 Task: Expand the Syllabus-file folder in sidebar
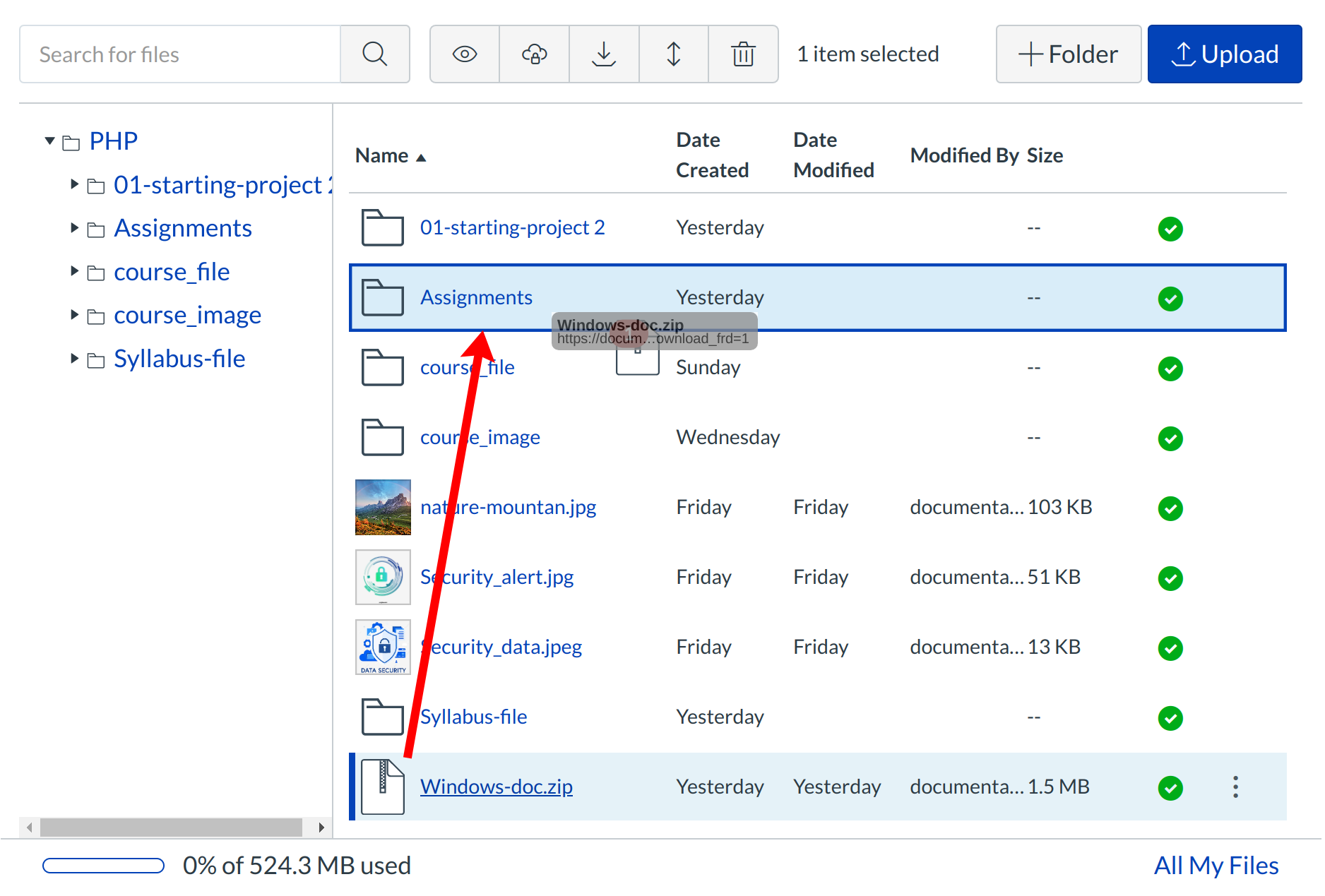tap(74, 359)
